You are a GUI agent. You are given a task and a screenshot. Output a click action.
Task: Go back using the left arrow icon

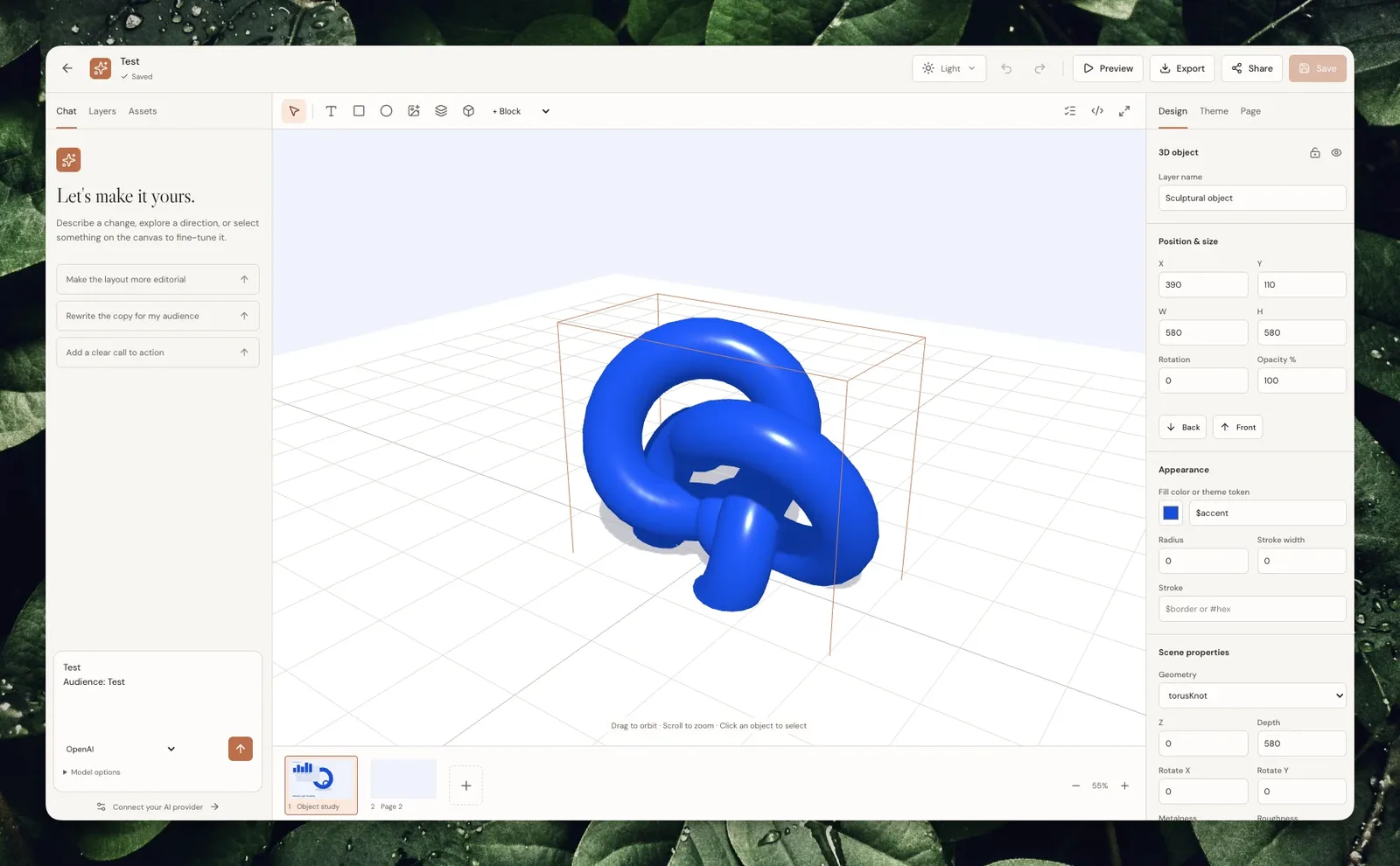point(67,68)
